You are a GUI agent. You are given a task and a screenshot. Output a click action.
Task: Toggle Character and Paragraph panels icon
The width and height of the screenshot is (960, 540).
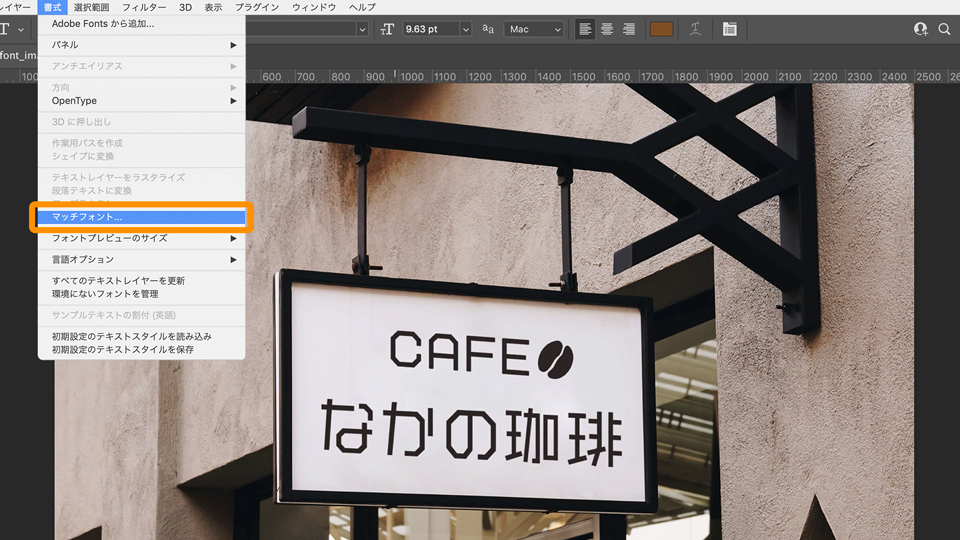[x=729, y=29]
